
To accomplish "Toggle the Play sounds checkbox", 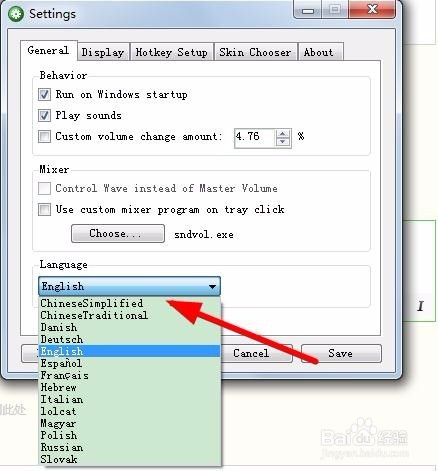I will 44,115.
